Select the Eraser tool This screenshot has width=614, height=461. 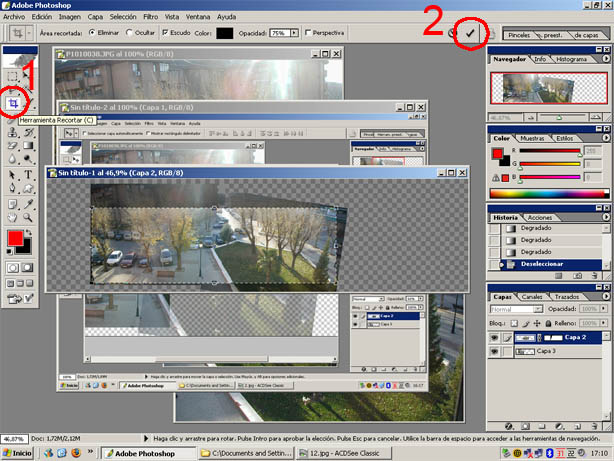click(x=13, y=146)
